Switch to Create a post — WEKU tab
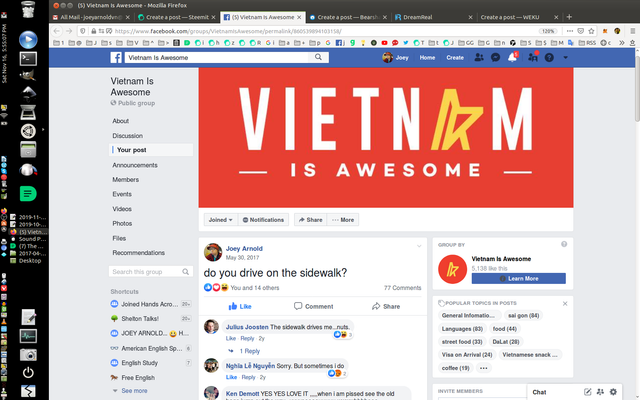The height and width of the screenshot is (400, 640). (519, 17)
